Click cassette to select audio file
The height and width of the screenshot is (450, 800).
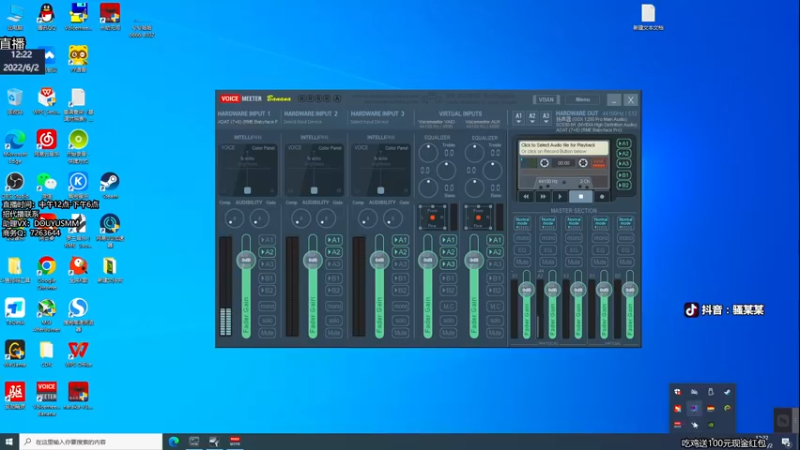coord(564,148)
